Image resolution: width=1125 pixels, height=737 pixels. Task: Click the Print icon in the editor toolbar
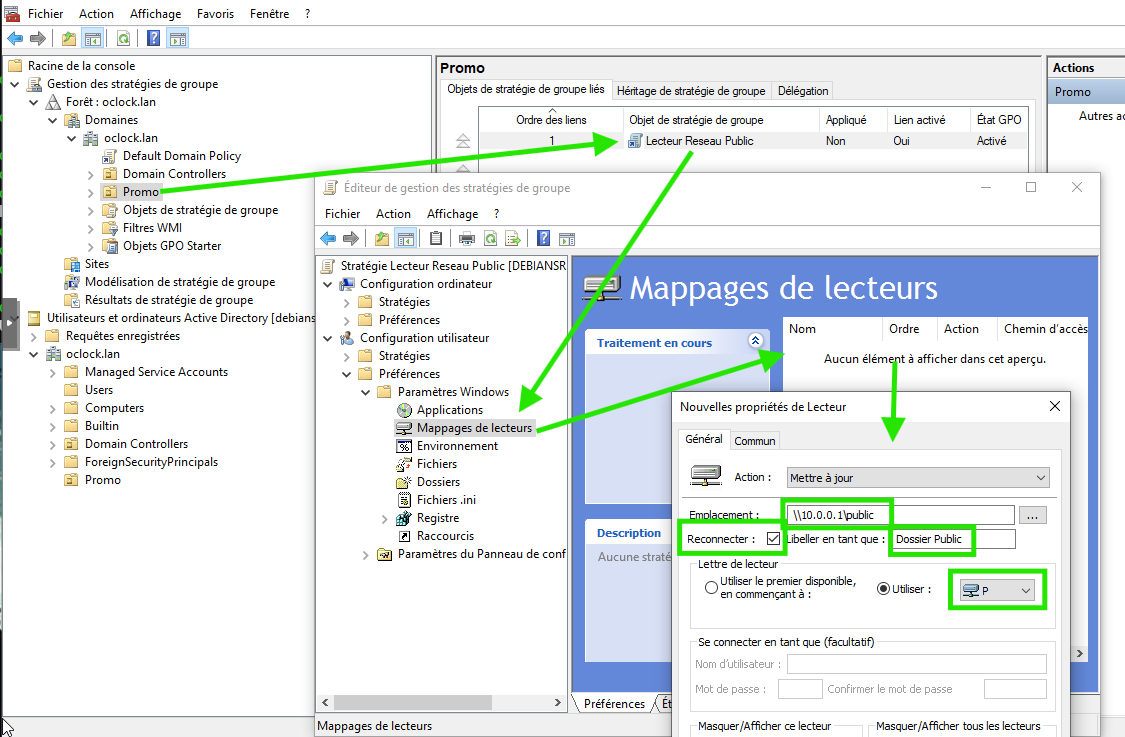(x=466, y=238)
